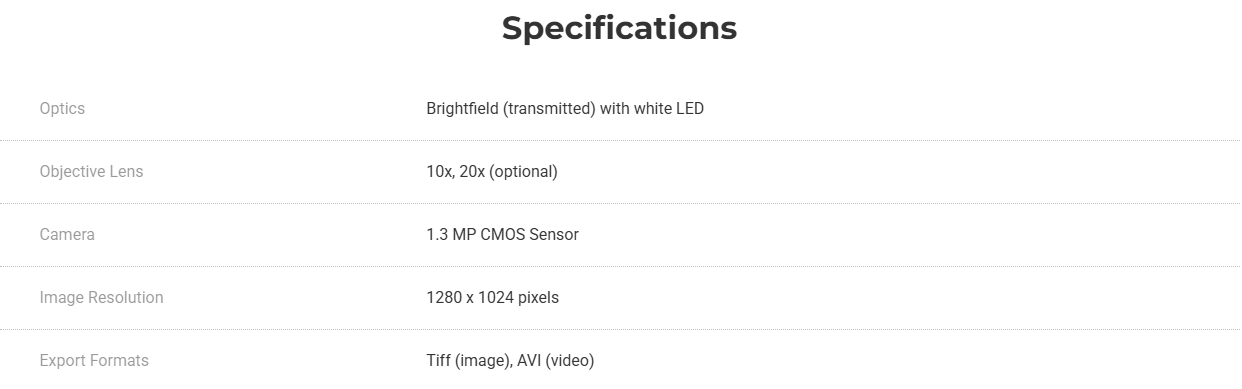Select the Optics row label
1242x389 pixels.
pyautogui.click(x=62, y=108)
